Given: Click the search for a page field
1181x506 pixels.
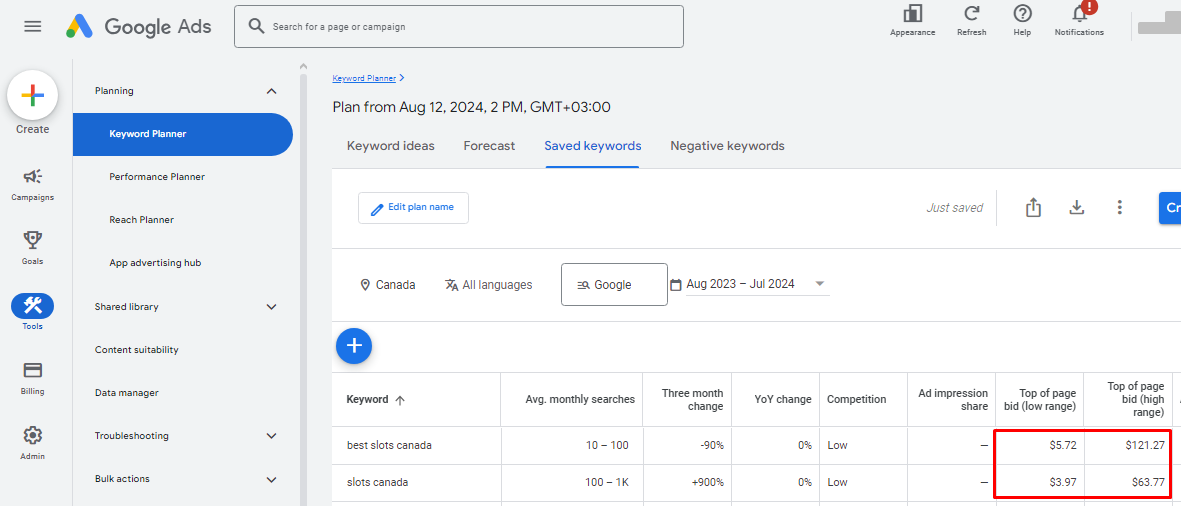Looking at the screenshot, I should coord(459,26).
